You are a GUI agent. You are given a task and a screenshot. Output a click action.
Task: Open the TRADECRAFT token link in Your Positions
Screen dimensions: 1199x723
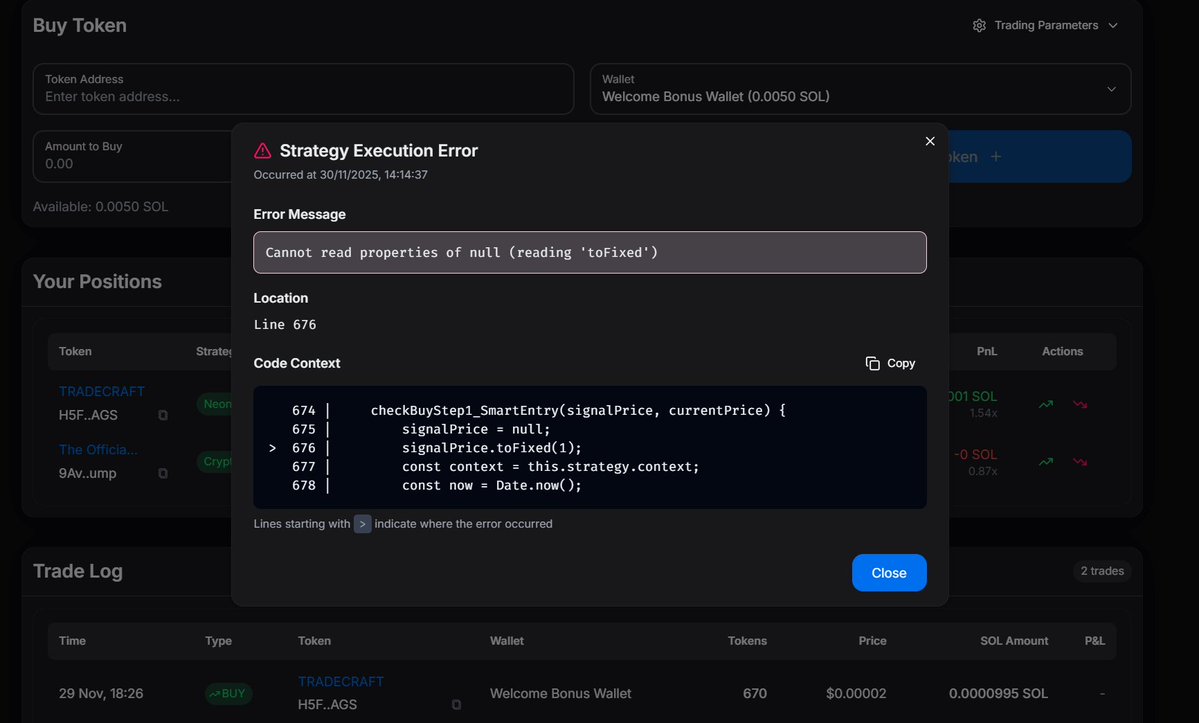click(x=102, y=391)
